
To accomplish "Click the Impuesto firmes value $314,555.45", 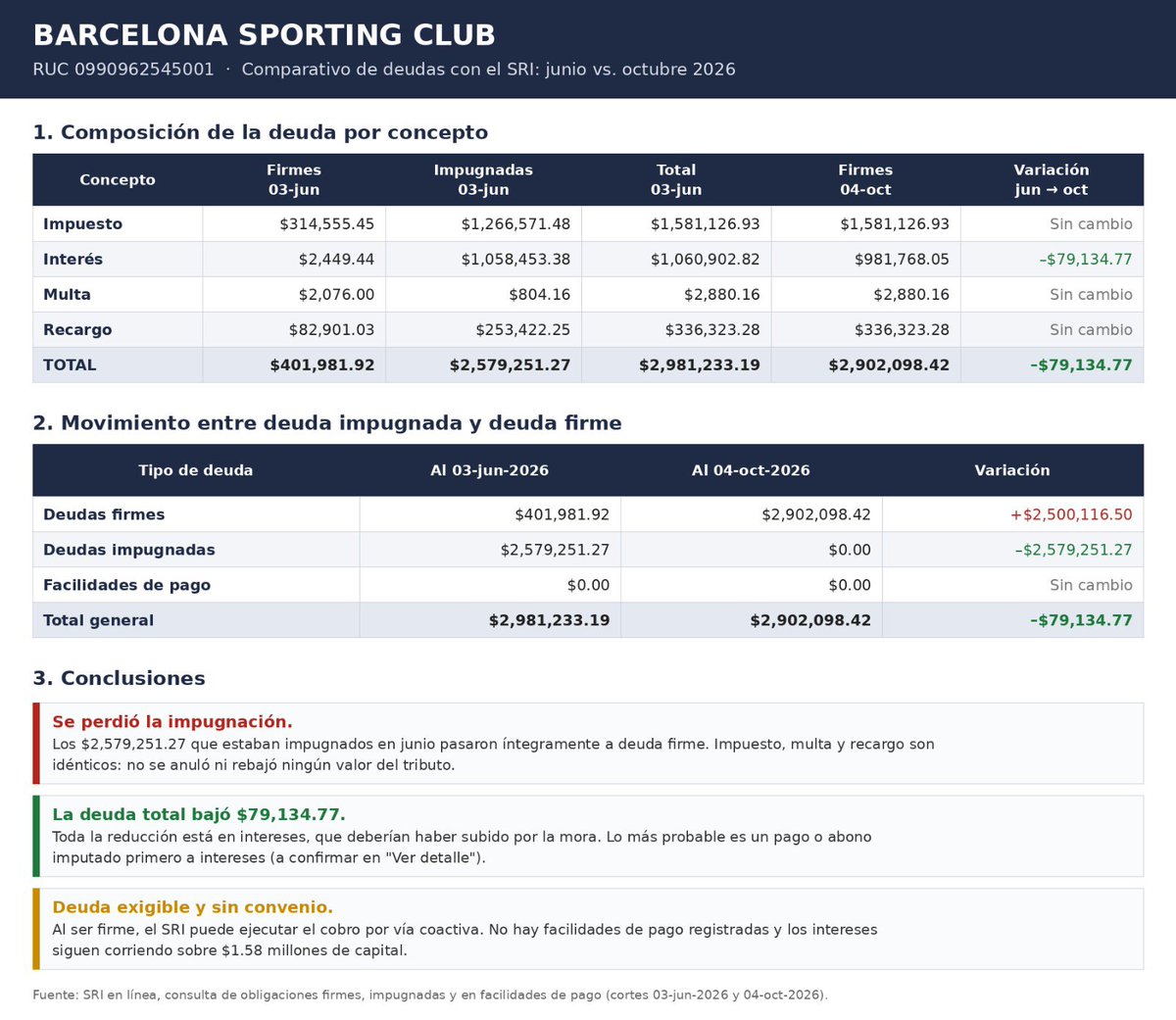I will point(327,224).
